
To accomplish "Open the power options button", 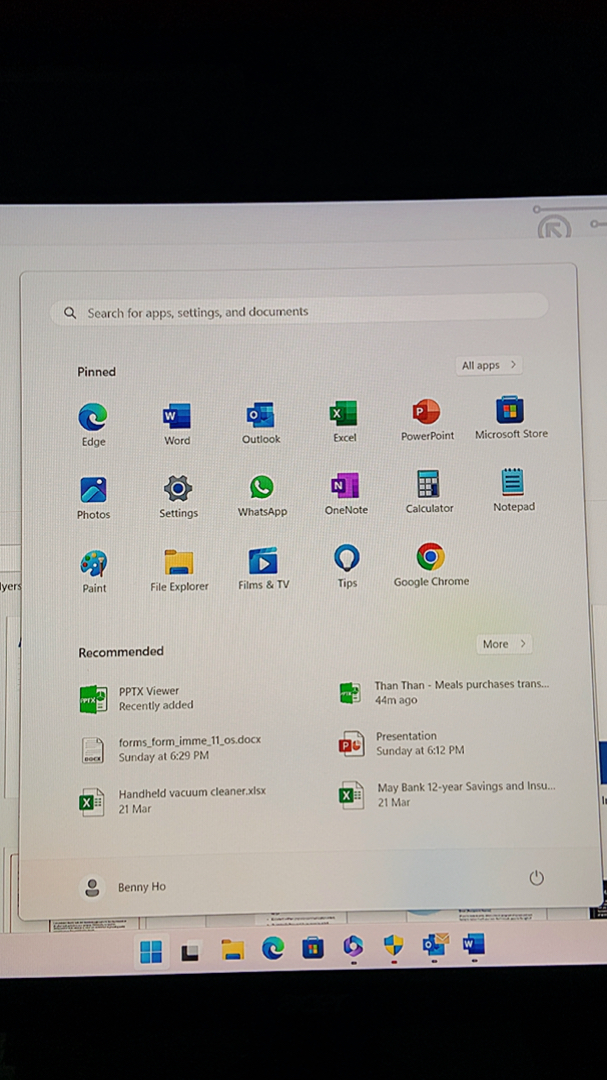I will 536,878.
